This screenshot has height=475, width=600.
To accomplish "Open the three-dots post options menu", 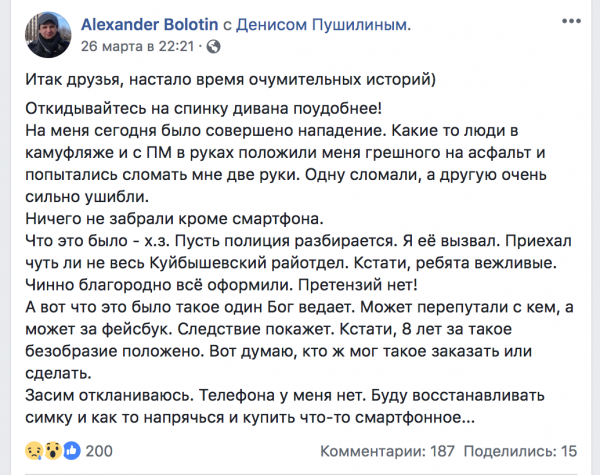I will coord(571,21).
